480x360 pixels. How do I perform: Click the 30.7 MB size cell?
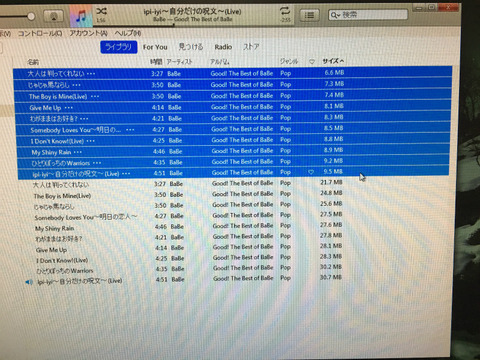click(x=331, y=277)
